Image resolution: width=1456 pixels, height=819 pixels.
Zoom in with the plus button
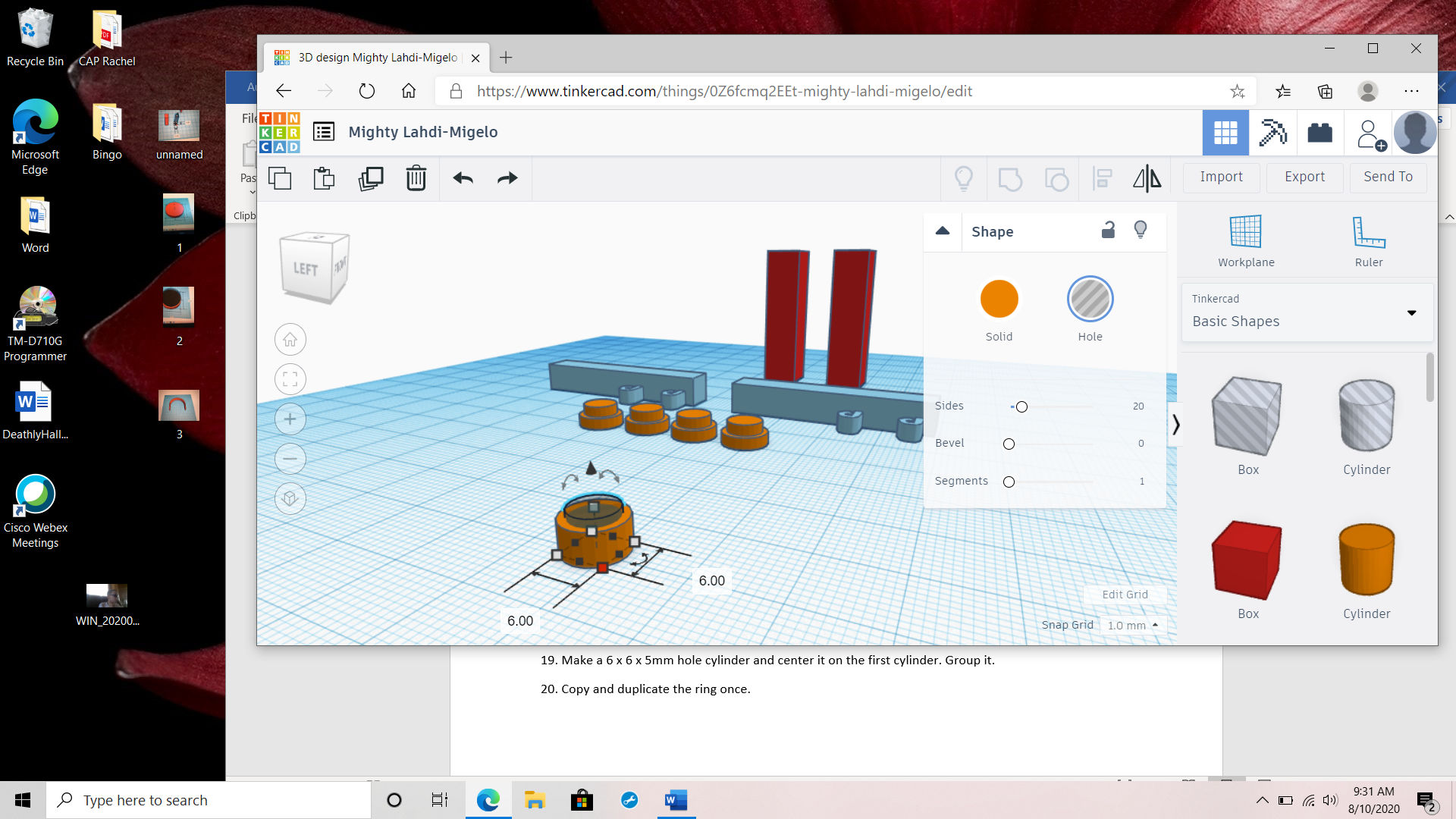[290, 419]
